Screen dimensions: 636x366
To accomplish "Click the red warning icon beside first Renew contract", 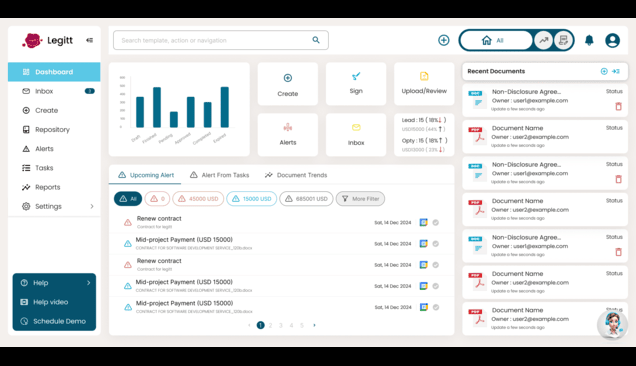I will pyautogui.click(x=128, y=222).
